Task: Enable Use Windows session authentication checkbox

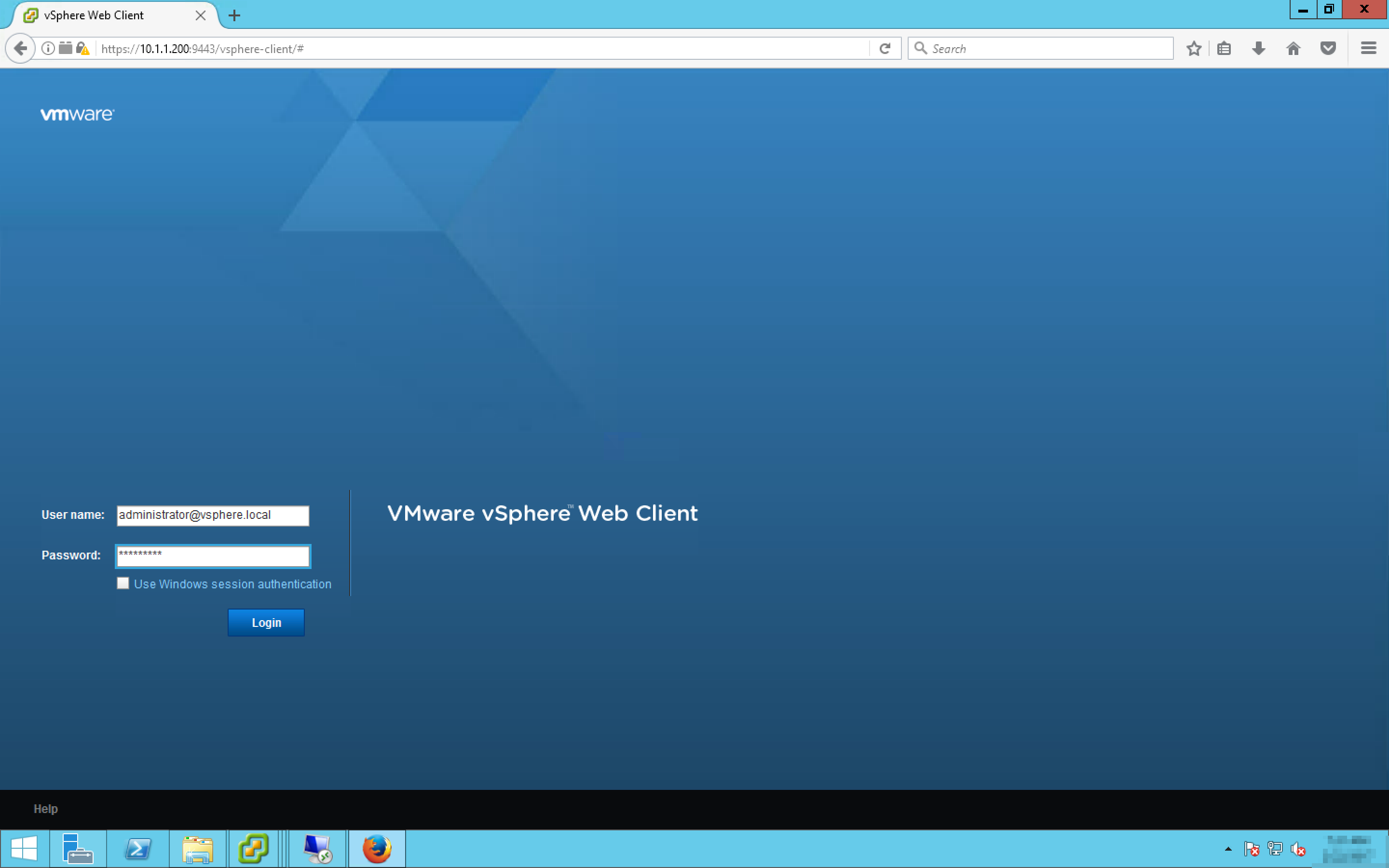Action: [123, 583]
